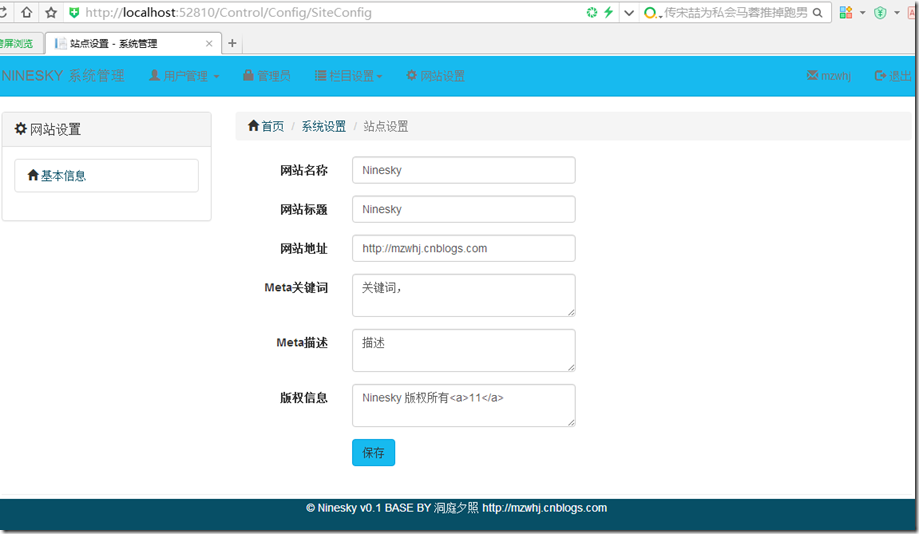This screenshot has width=919, height=534.
Task: Click the 保存 save button
Action: 373,452
